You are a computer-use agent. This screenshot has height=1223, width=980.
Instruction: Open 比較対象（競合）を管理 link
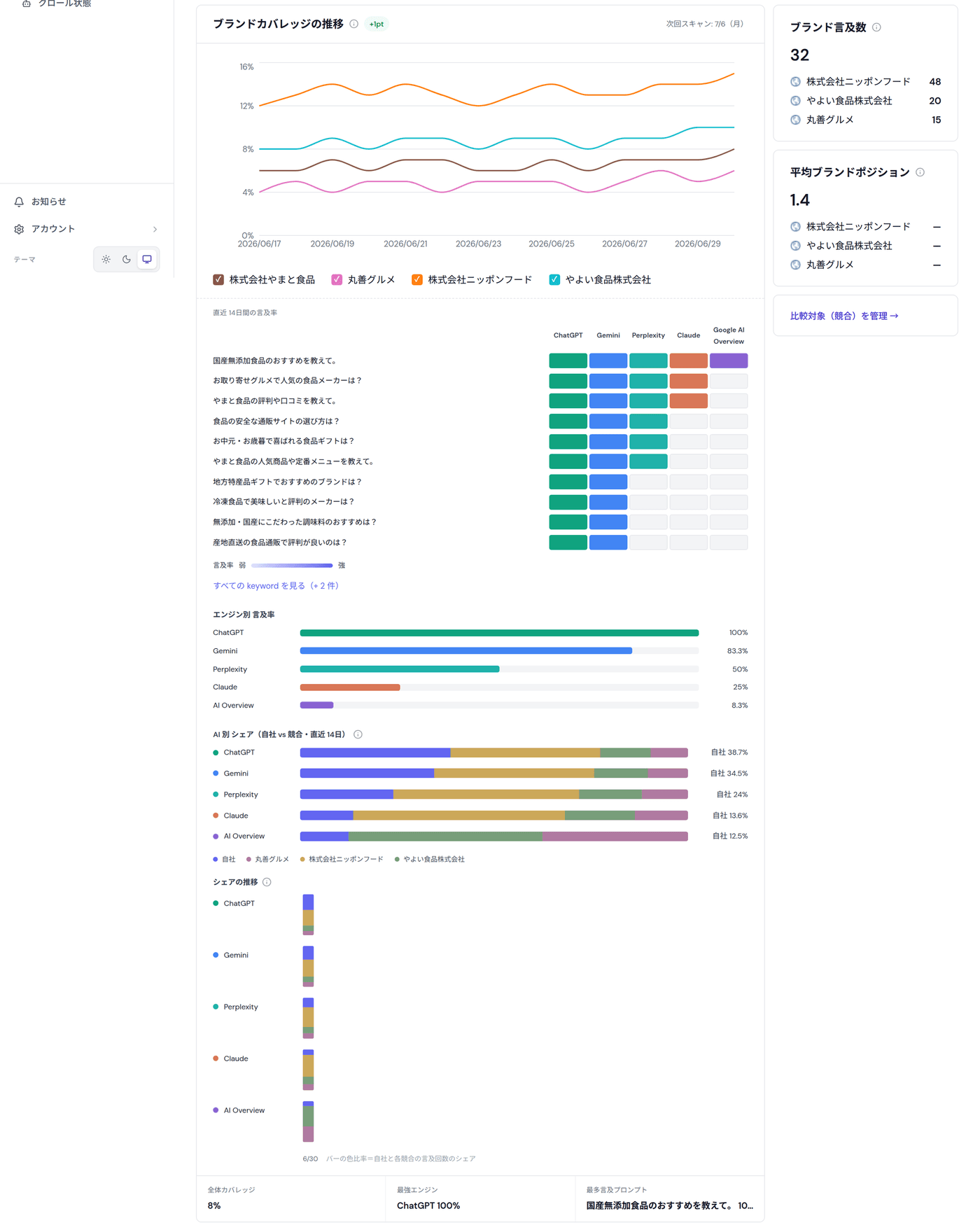coord(844,316)
